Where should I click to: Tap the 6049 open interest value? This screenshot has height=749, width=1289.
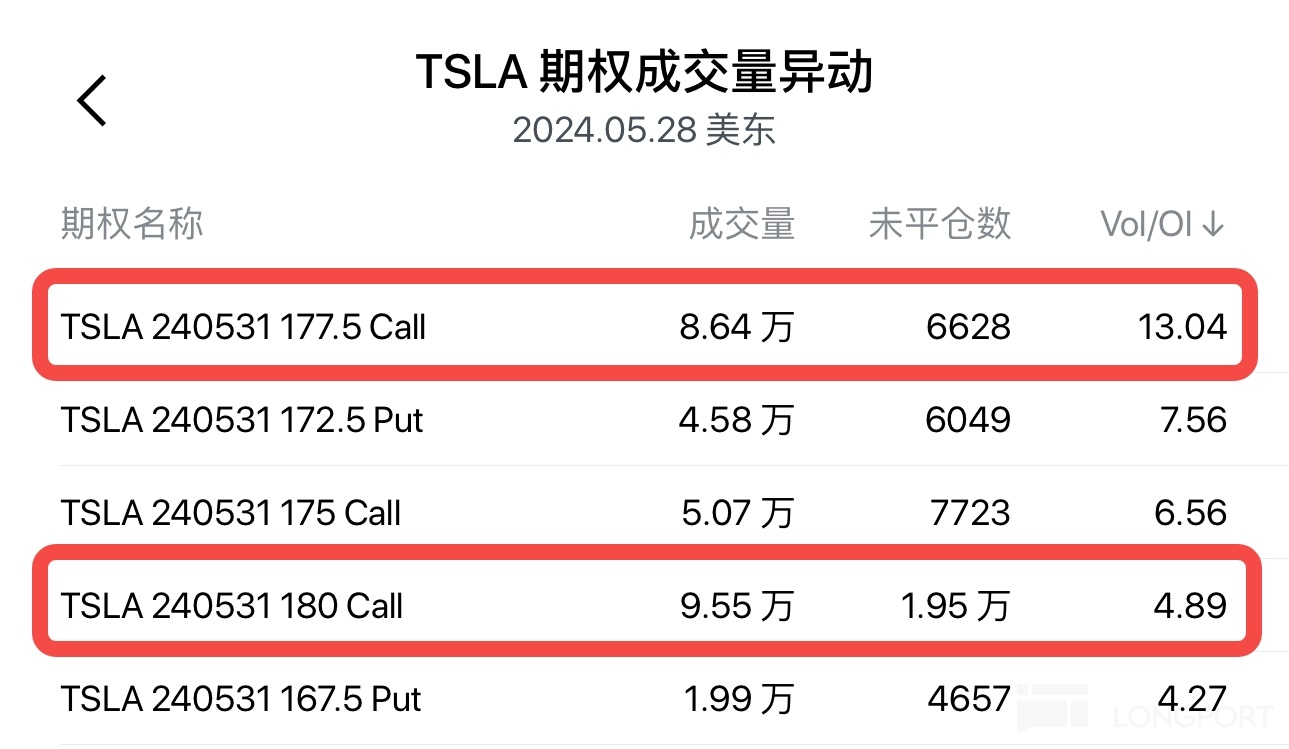967,420
